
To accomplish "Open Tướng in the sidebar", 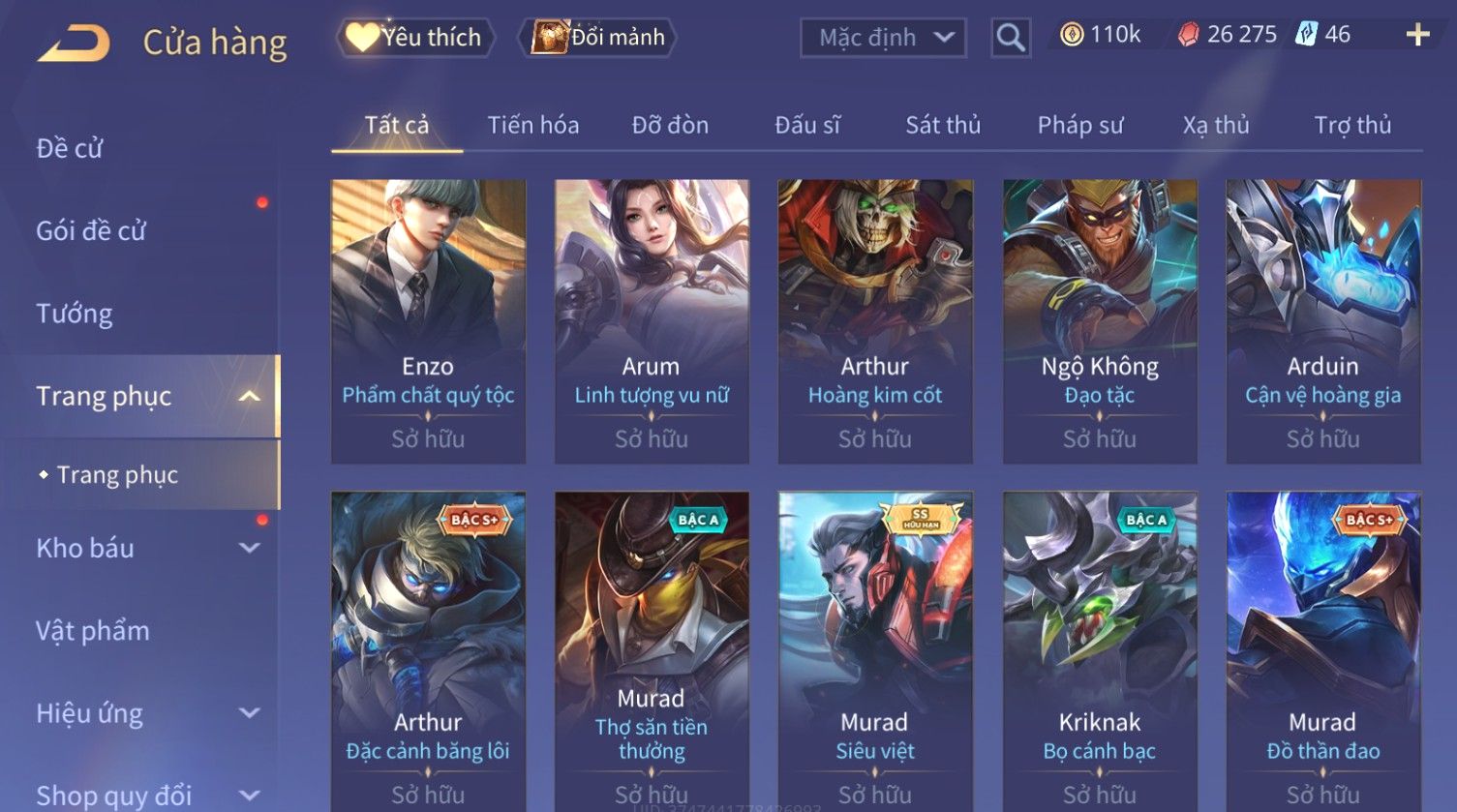I will click(75, 314).
